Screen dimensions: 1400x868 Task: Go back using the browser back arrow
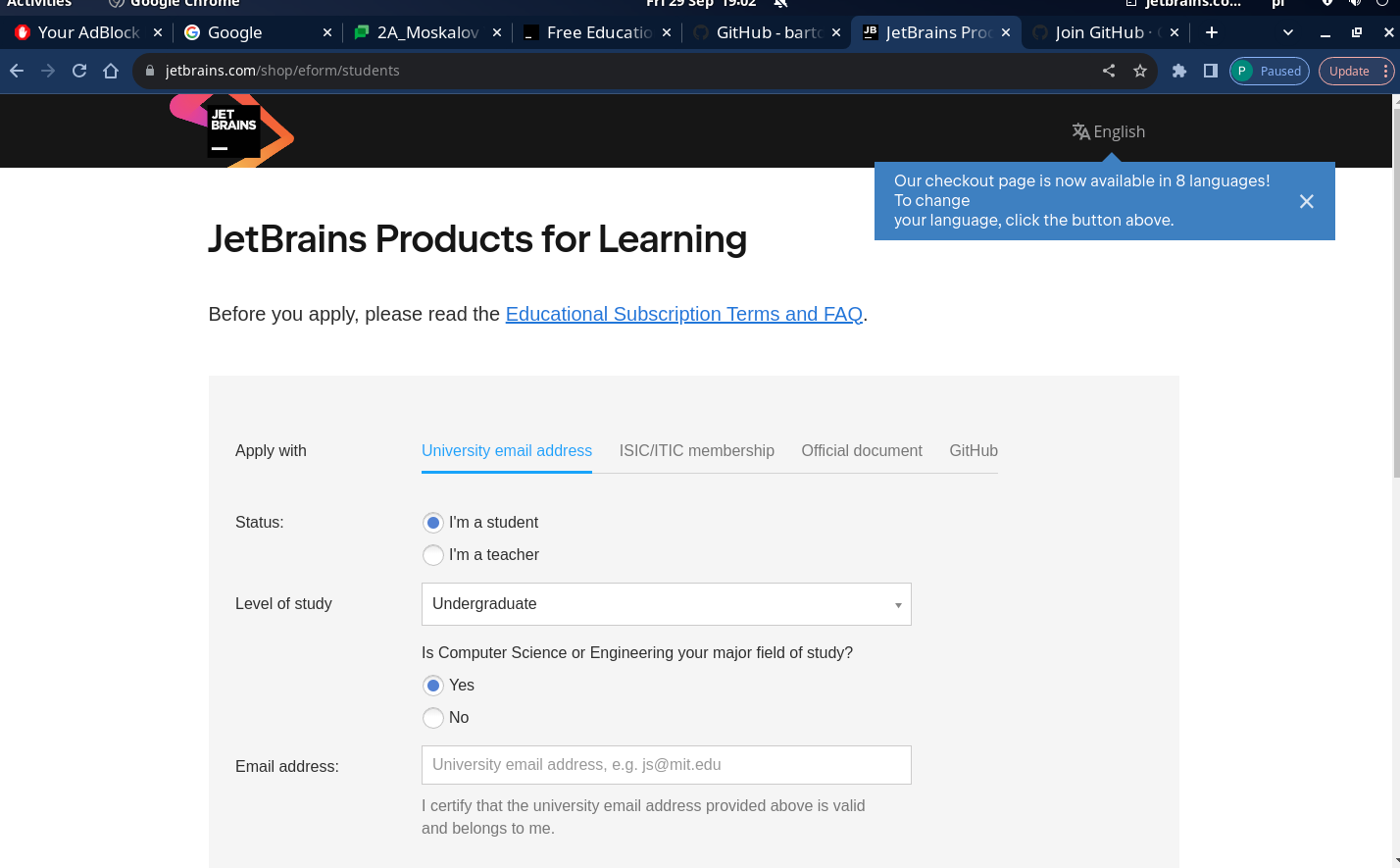pyautogui.click(x=17, y=71)
